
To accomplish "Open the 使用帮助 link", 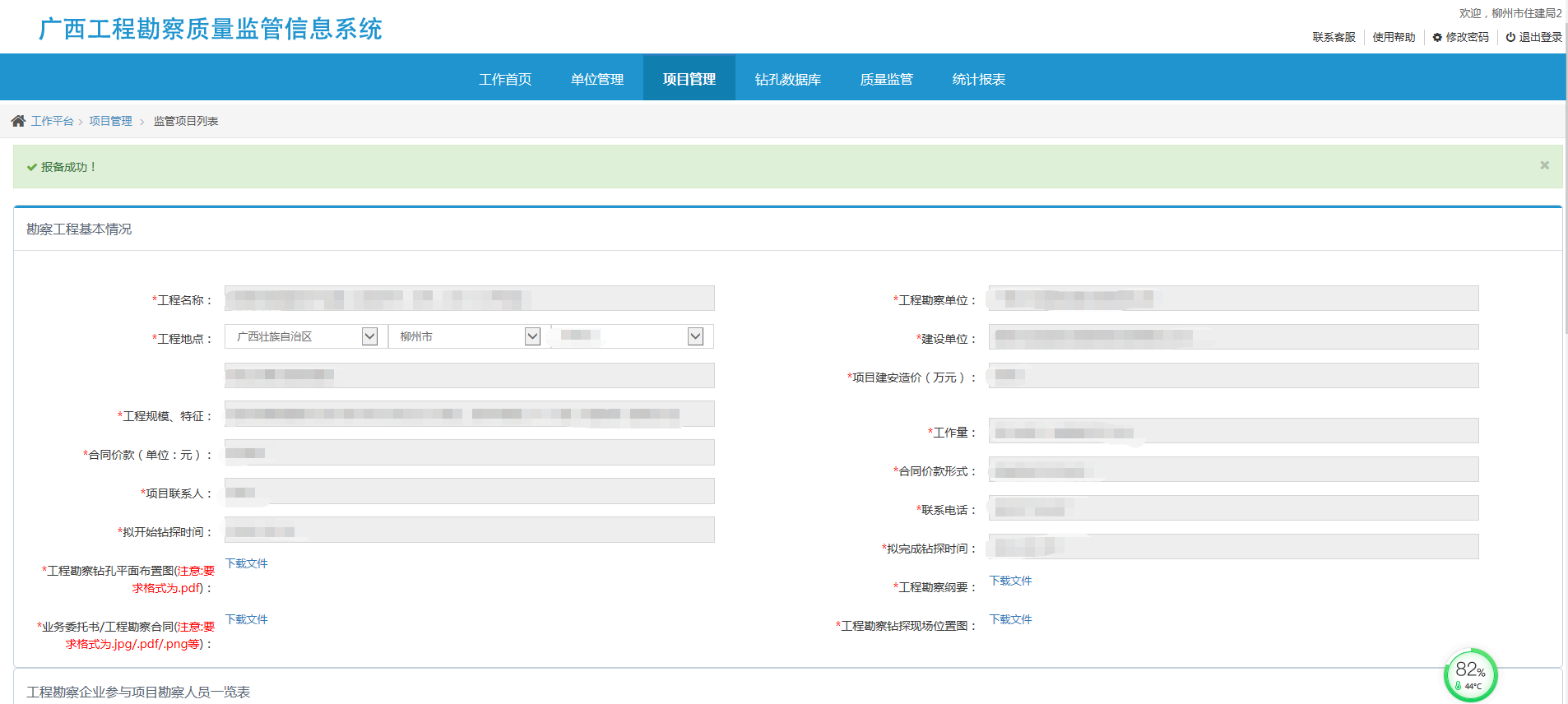I will click(1394, 37).
